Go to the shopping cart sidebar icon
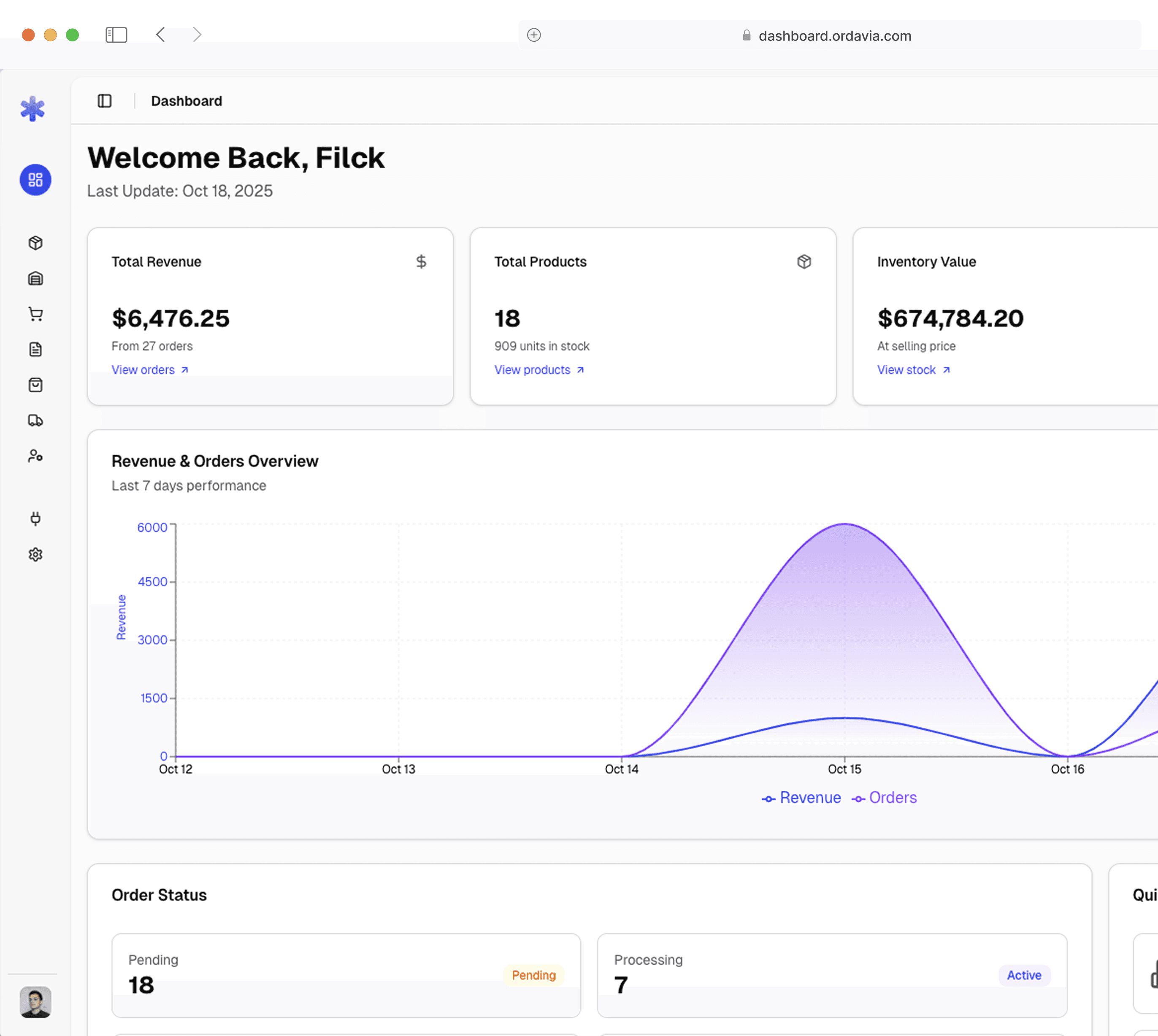This screenshot has height=1036, width=1158. click(35, 314)
